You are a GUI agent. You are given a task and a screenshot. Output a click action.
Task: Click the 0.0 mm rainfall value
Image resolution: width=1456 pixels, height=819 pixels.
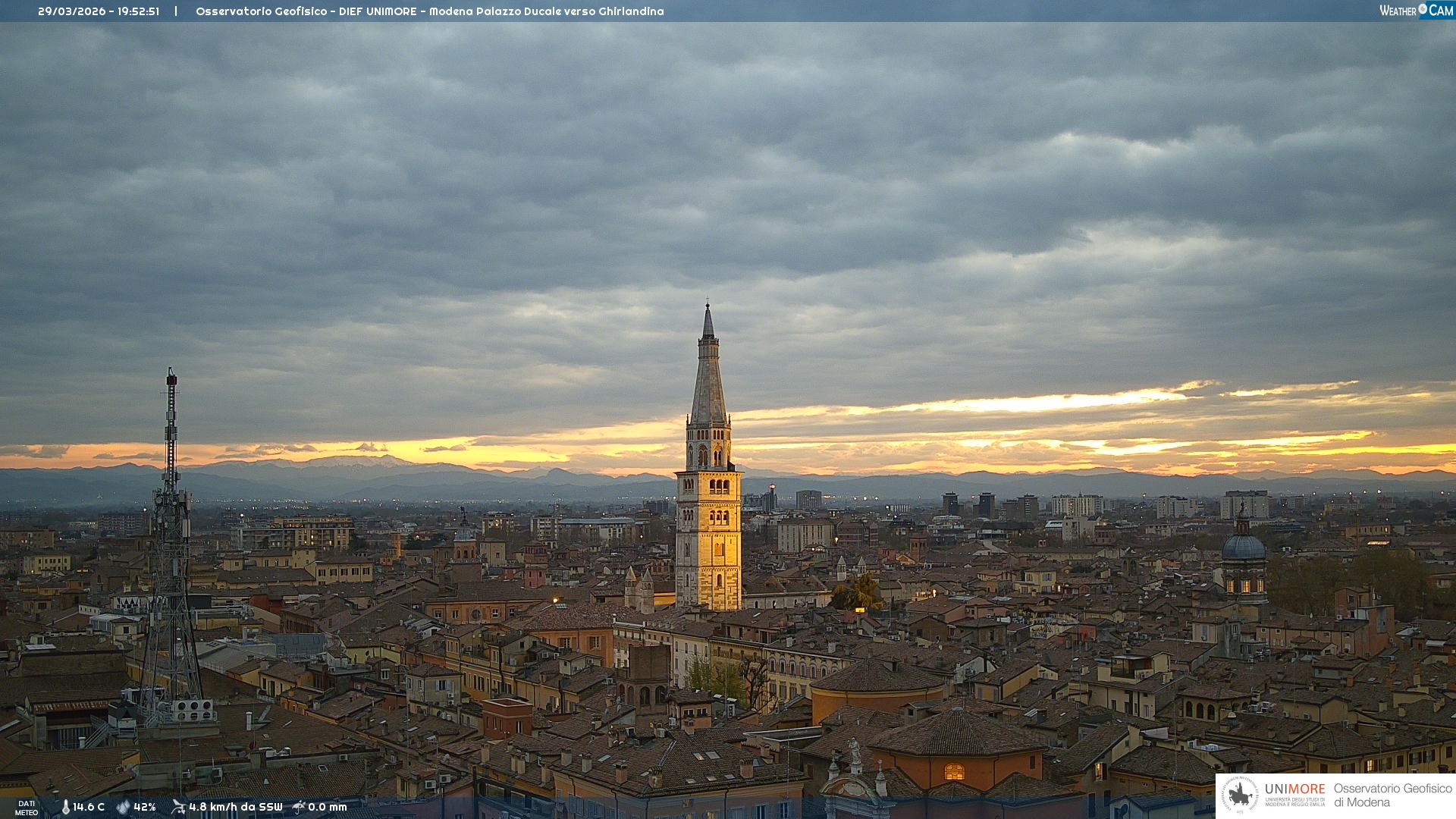click(328, 807)
